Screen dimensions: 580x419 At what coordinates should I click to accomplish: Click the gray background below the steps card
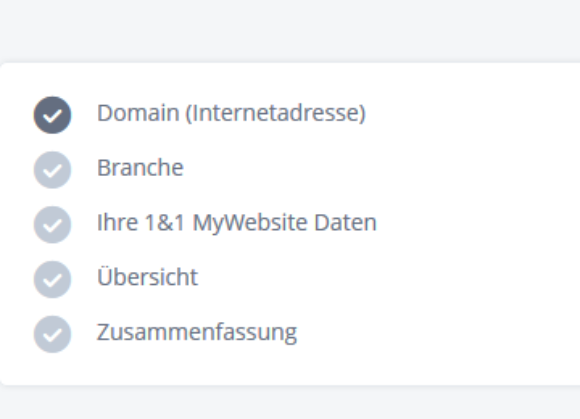tap(290, 403)
